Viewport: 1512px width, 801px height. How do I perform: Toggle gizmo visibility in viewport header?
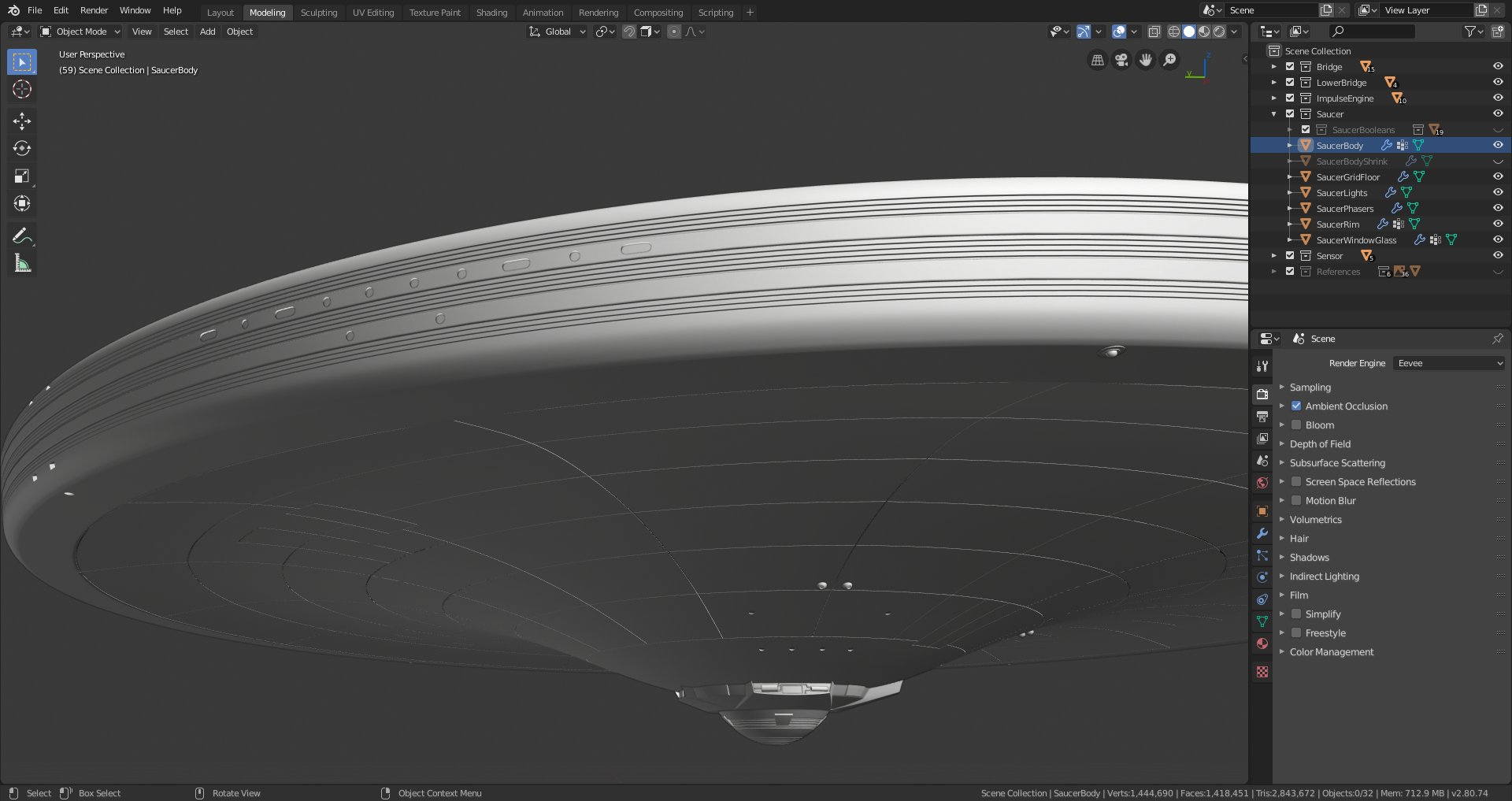[x=1084, y=32]
